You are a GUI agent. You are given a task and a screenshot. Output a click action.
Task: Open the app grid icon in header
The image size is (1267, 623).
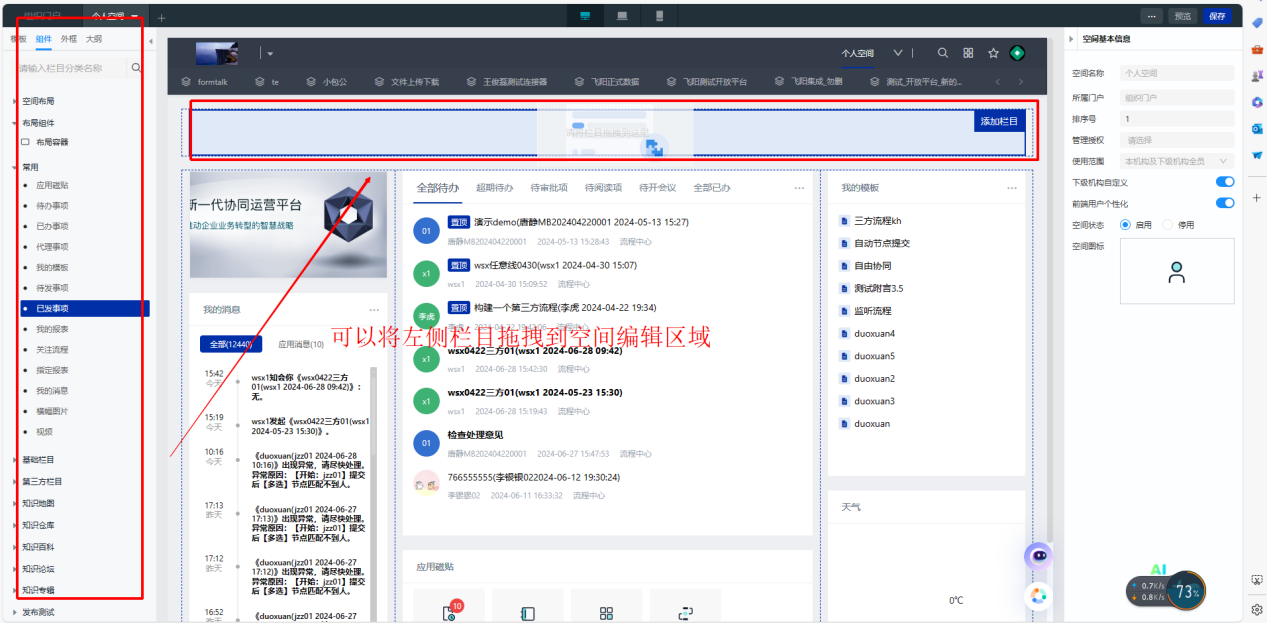point(968,53)
